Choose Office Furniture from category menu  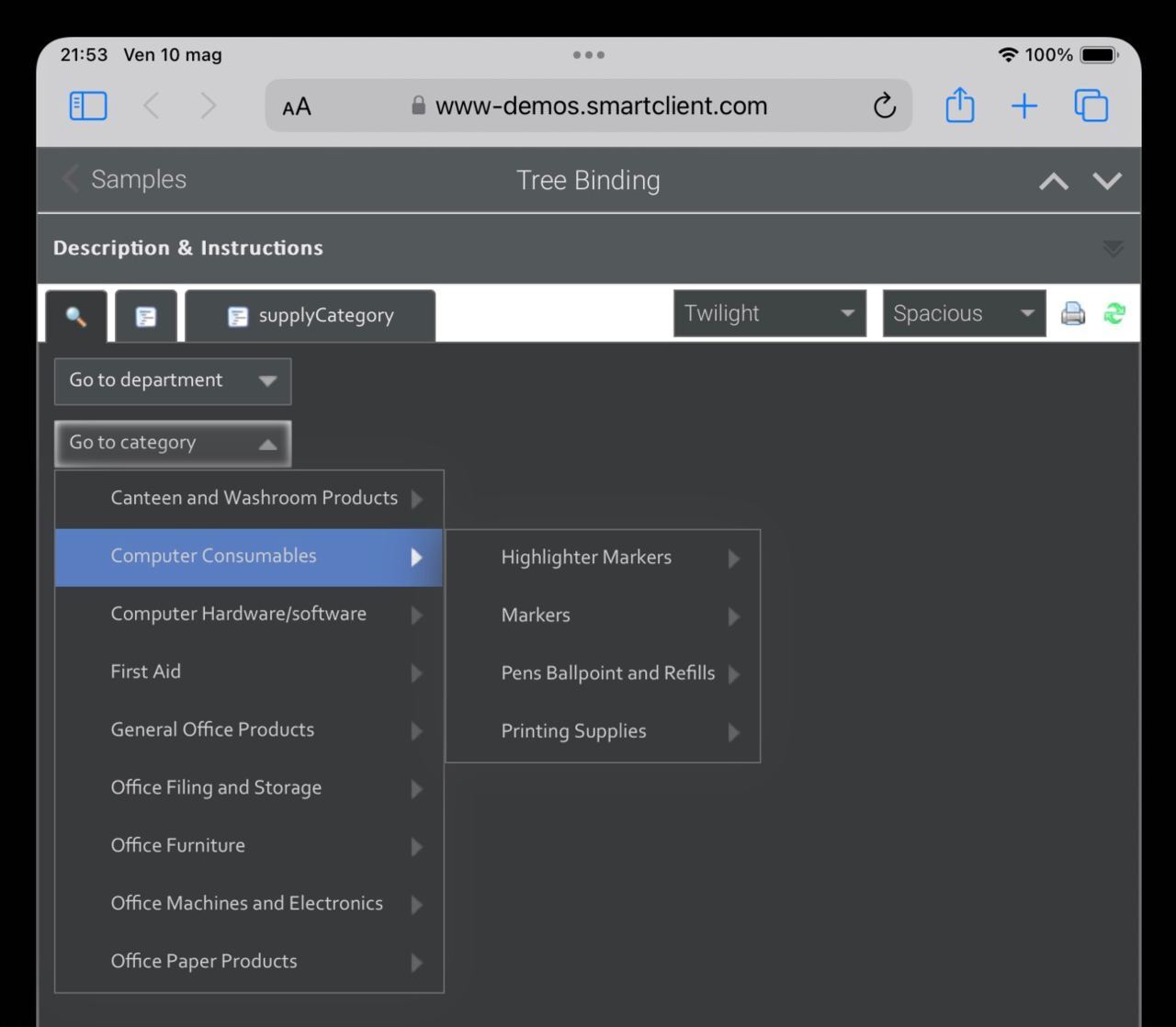[178, 845]
